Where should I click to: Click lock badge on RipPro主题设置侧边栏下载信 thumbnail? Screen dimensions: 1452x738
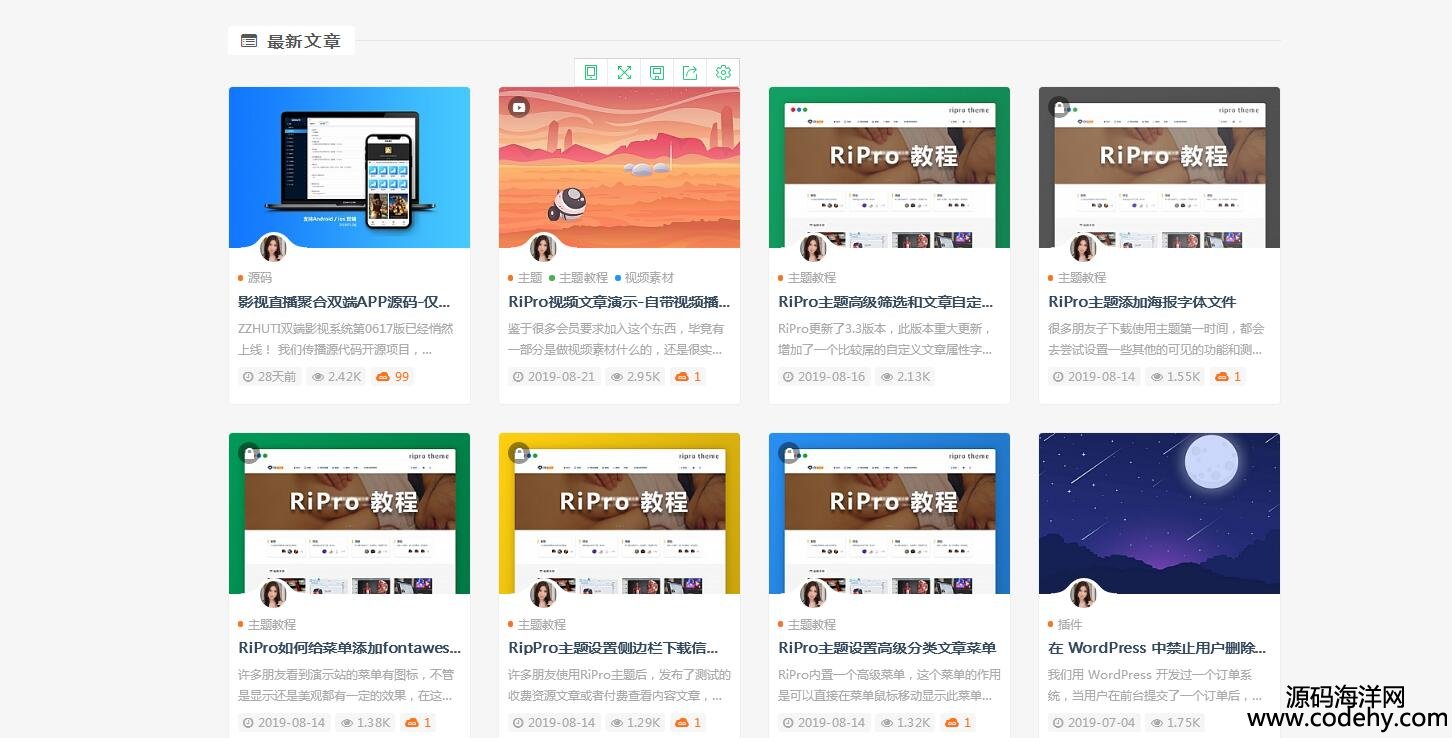pos(518,452)
